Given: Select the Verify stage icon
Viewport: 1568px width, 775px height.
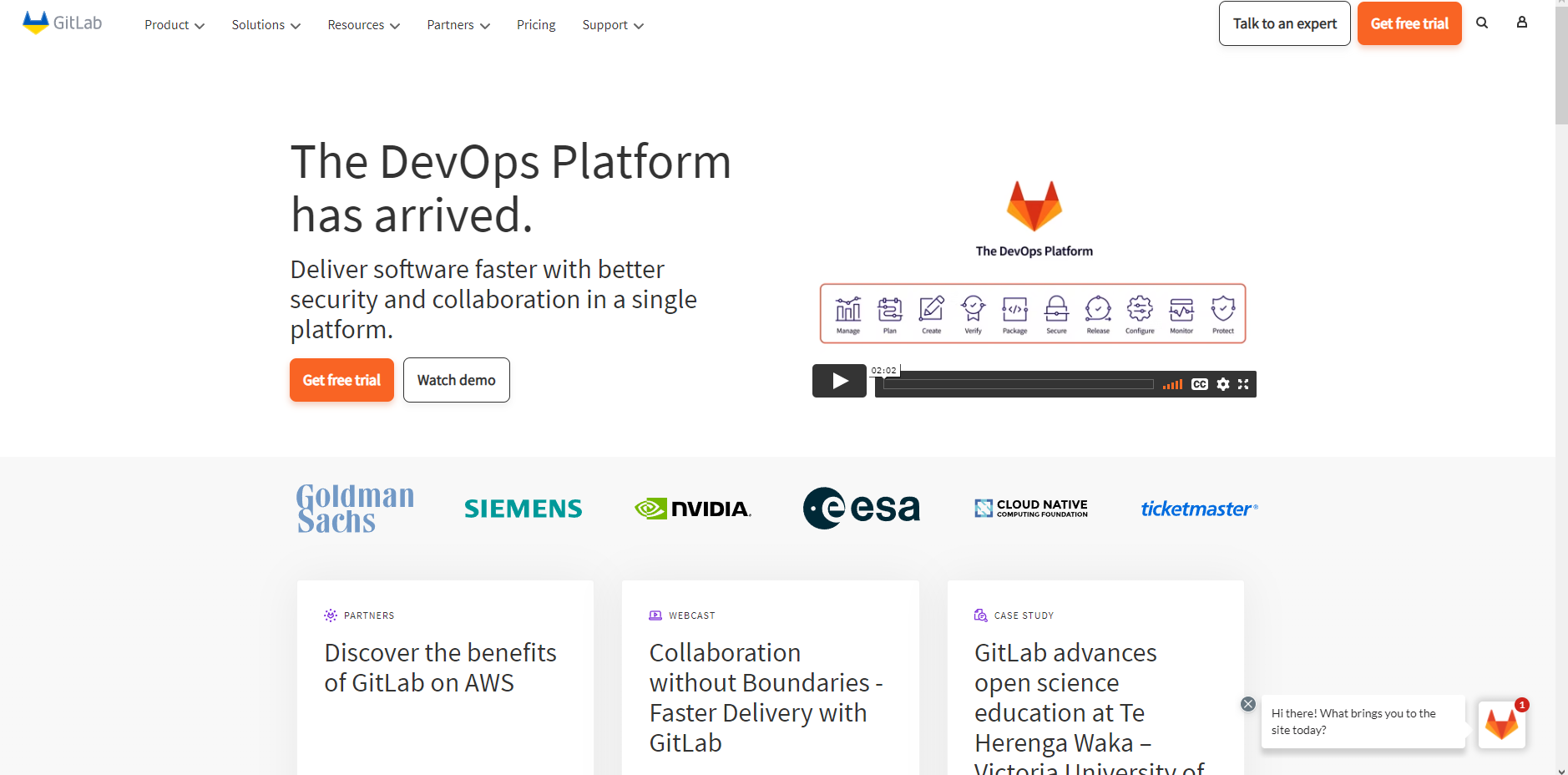Looking at the screenshot, I should pyautogui.click(x=974, y=314).
